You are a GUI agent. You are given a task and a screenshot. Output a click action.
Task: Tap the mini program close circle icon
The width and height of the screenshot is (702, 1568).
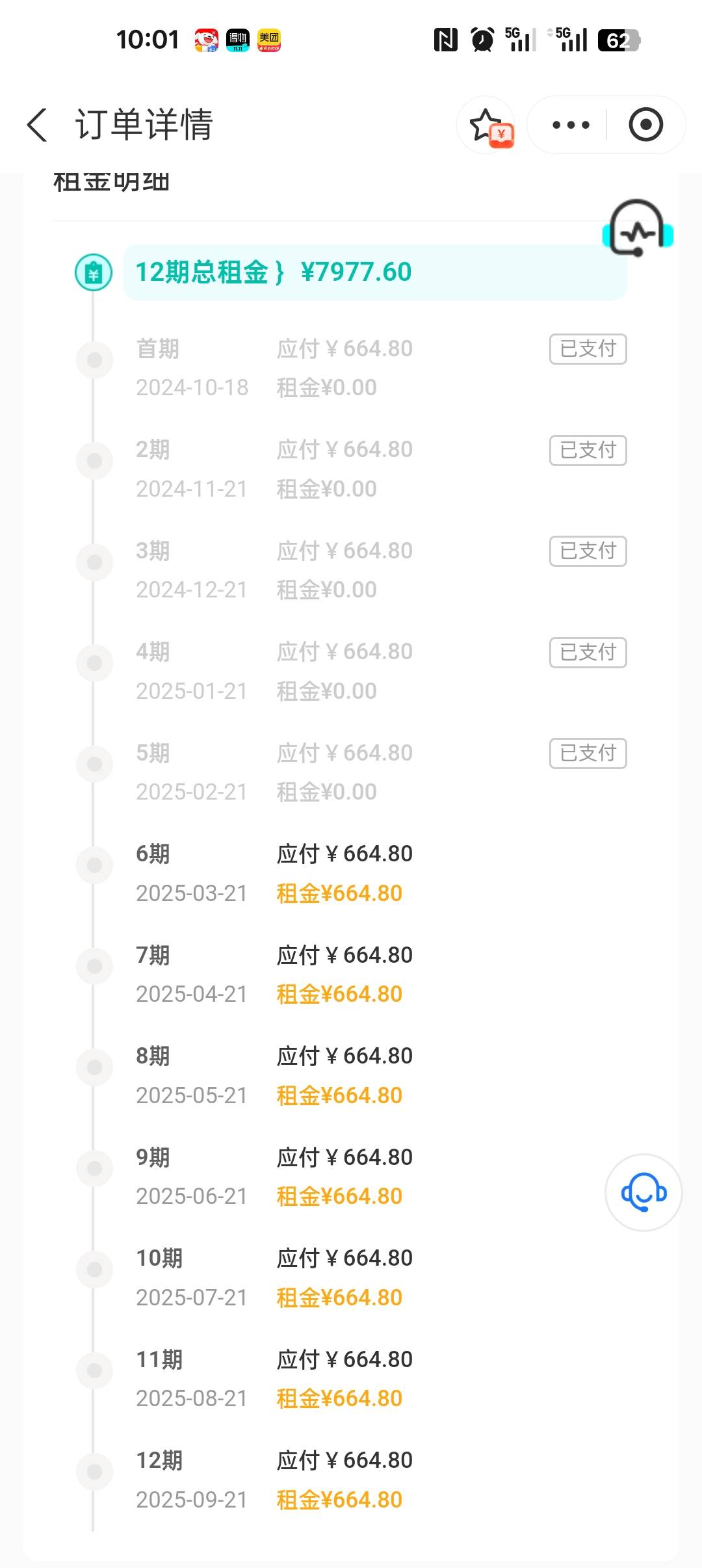645,125
